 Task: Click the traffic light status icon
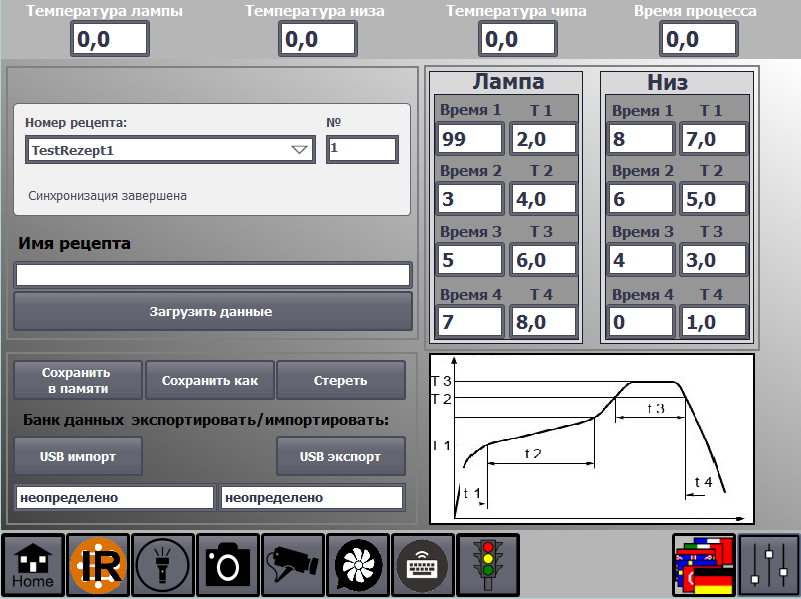point(489,565)
